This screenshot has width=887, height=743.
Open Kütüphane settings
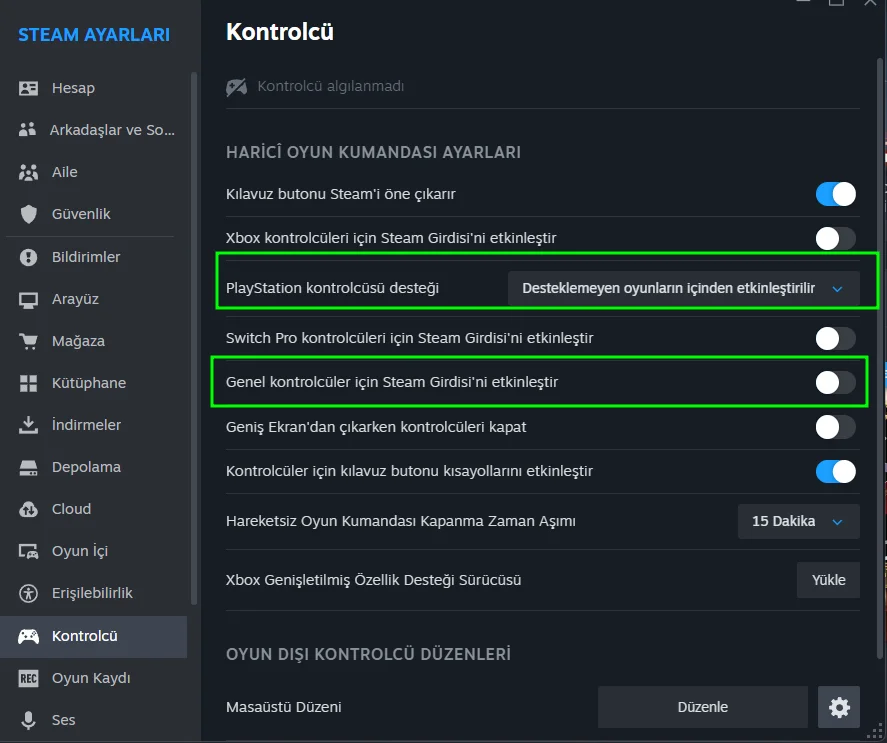point(93,383)
